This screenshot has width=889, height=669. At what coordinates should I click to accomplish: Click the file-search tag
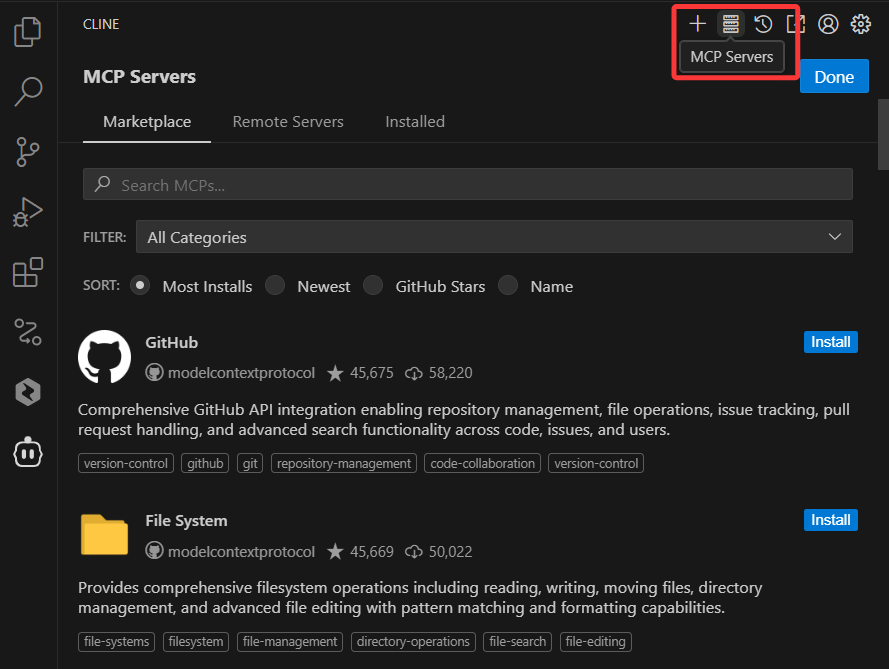point(517,642)
